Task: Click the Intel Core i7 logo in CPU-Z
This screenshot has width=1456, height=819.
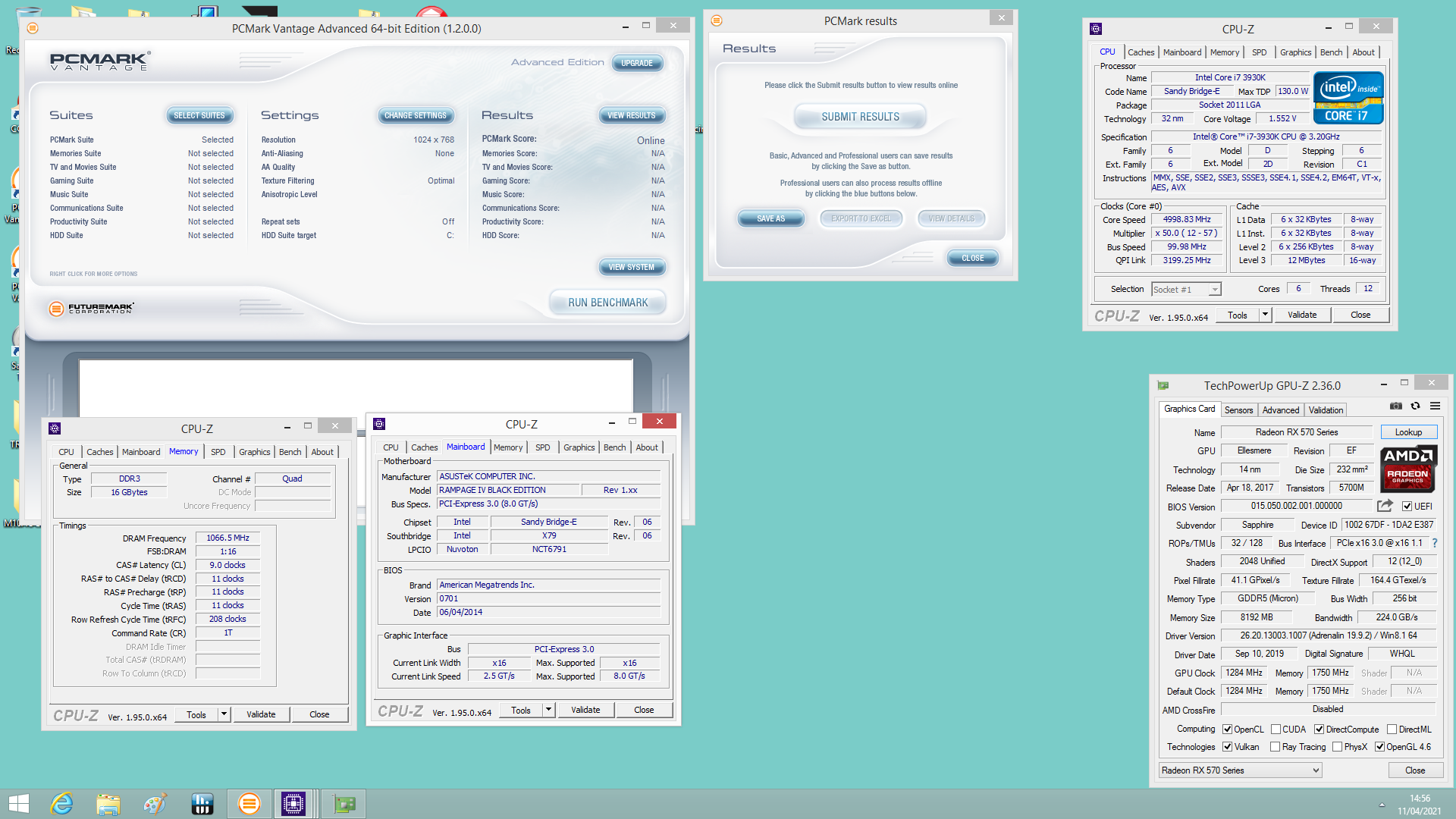Action: [1348, 98]
